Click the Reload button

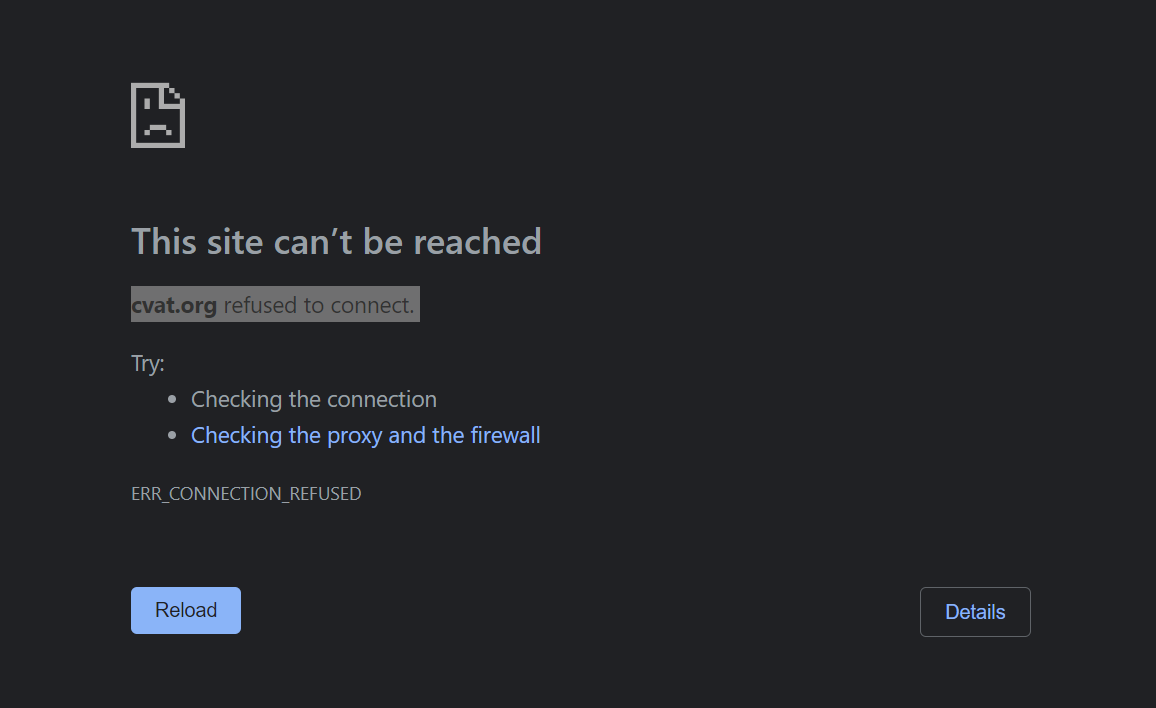185,610
